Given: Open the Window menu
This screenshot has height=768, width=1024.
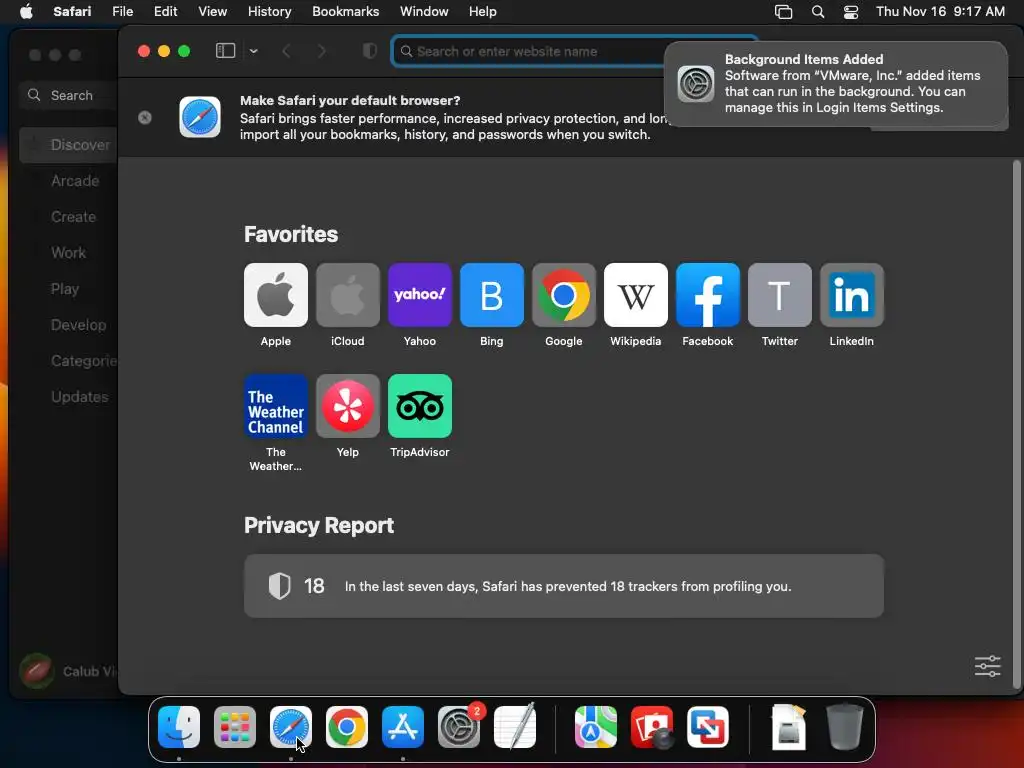Looking at the screenshot, I should click(x=424, y=11).
